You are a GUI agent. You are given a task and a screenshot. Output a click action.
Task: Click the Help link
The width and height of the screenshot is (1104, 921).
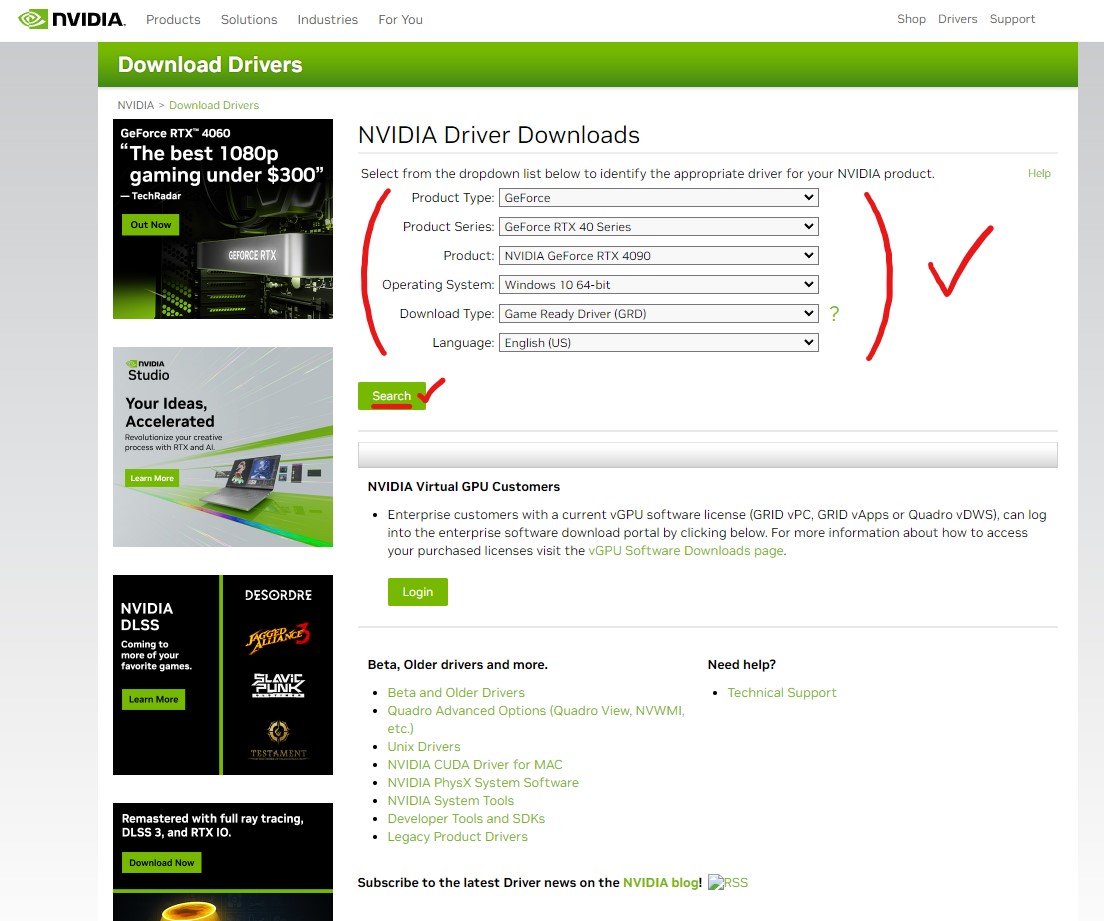(1039, 173)
